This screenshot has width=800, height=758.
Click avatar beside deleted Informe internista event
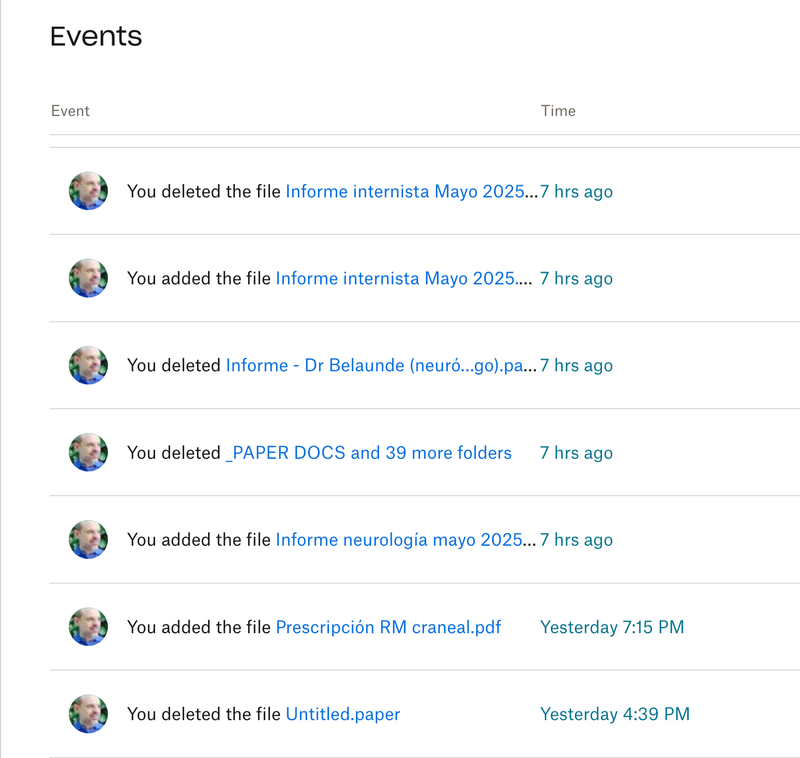pos(88,191)
